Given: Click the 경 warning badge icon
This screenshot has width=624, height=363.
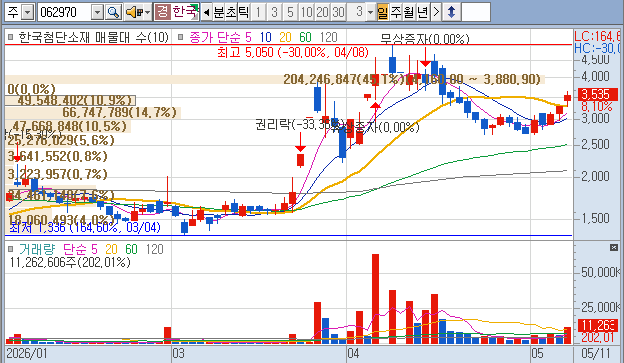Looking at the screenshot, I should pyautogui.click(x=162, y=12).
